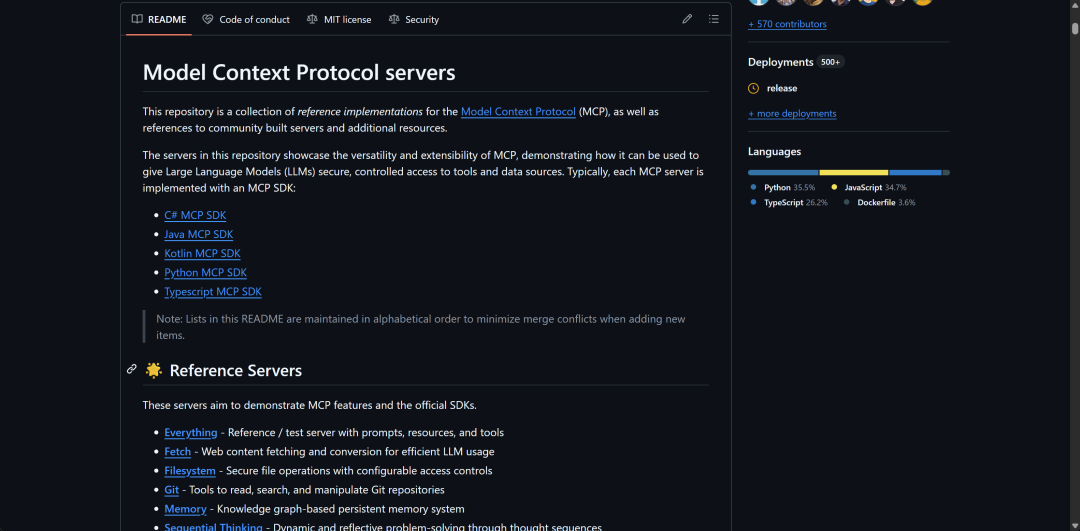Open the Python MCP SDK link
The height and width of the screenshot is (531, 1080).
(x=205, y=273)
